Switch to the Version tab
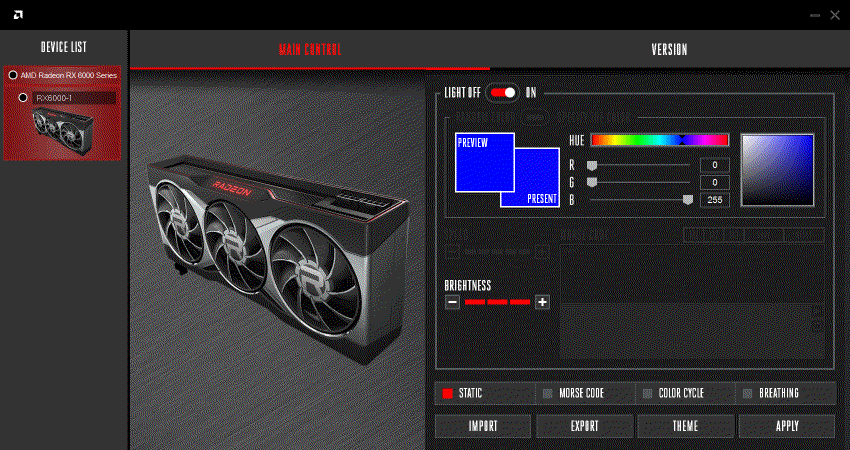This screenshot has width=850, height=450. point(669,50)
